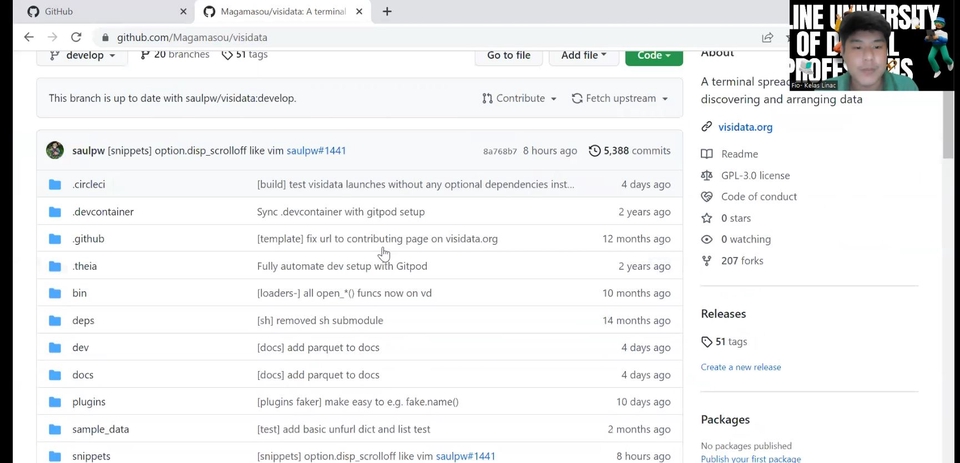Image resolution: width=960 pixels, height=463 pixels.
Task: Open commit 'Sync .devcontainer with gitpod setup'
Action: tap(341, 212)
